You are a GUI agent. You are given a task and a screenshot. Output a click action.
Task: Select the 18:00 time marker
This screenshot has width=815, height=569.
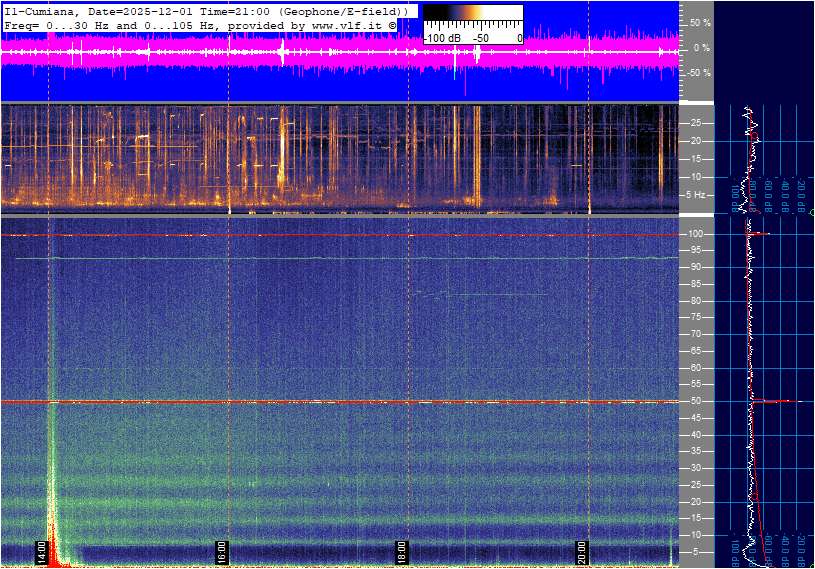point(401,552)
